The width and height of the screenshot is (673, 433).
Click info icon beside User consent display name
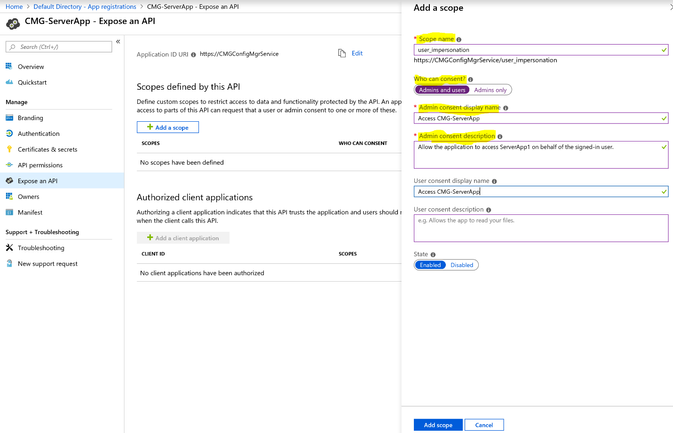tap(494, 182)
